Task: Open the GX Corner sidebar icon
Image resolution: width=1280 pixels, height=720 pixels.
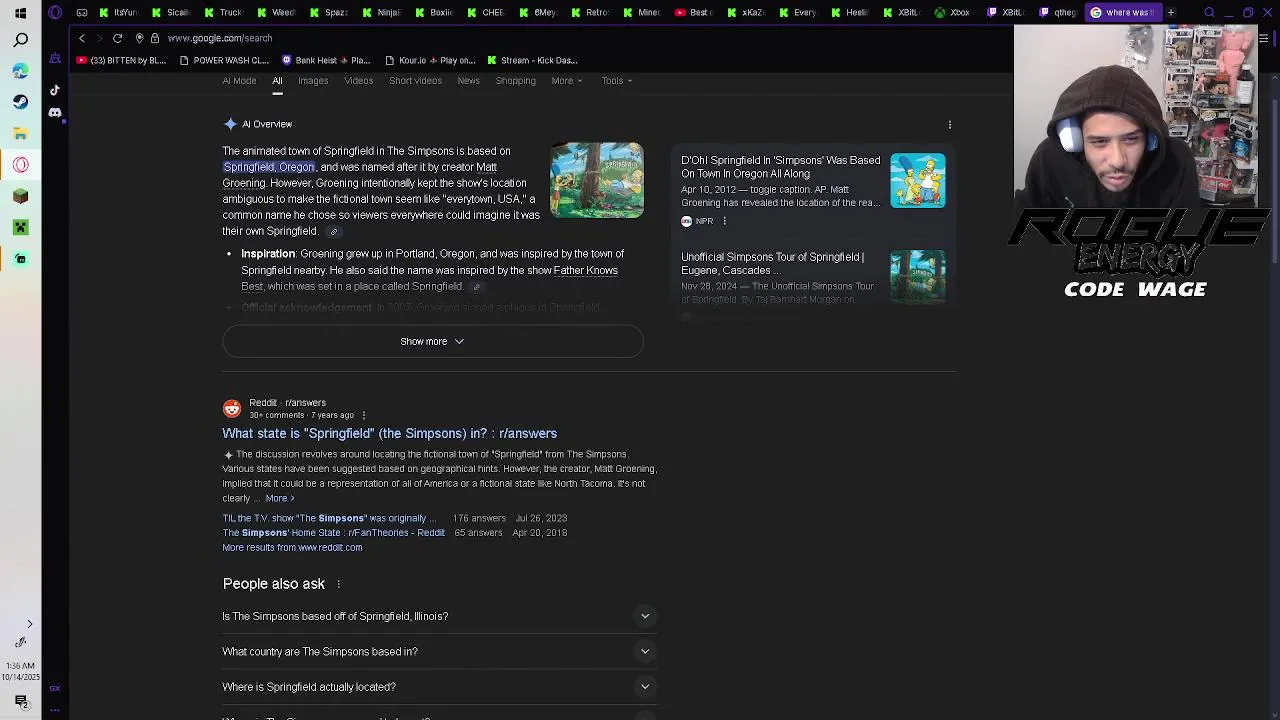Action: click(55, 688)
